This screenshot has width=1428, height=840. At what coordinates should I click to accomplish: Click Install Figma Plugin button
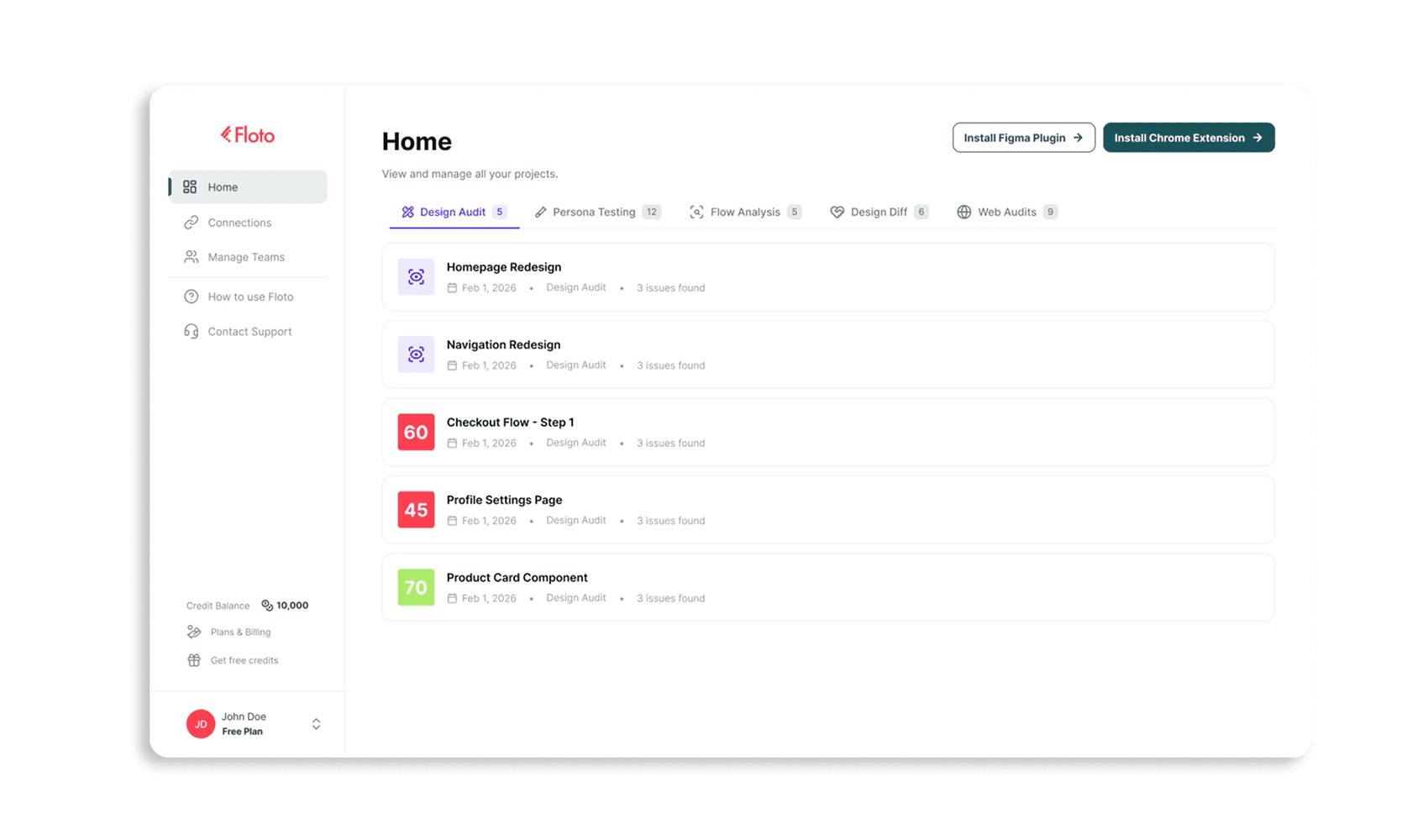[x=1024, y=138]
